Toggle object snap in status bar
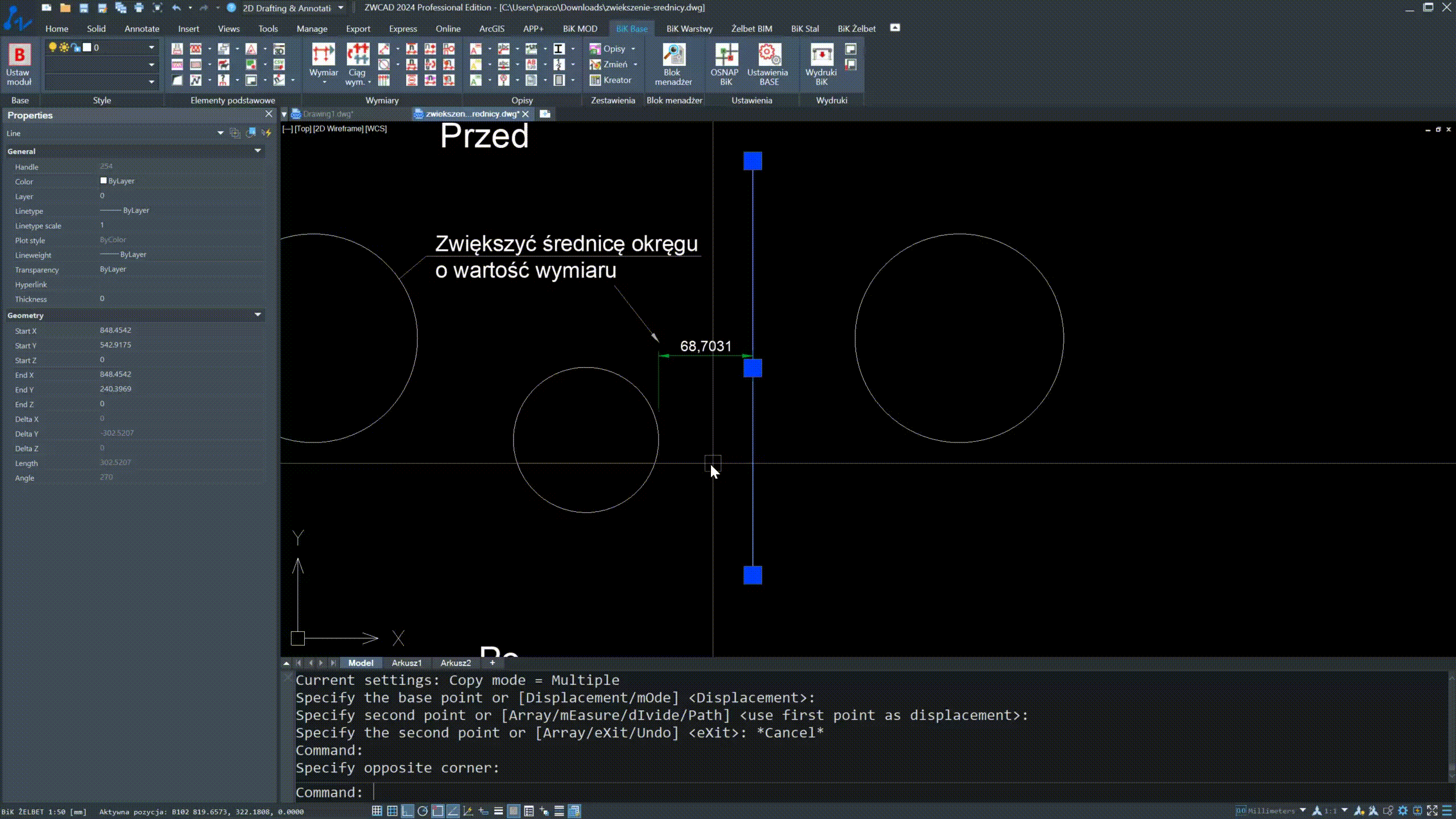The height and width of the screenshot is (819, 1456). tap(437, 811)
